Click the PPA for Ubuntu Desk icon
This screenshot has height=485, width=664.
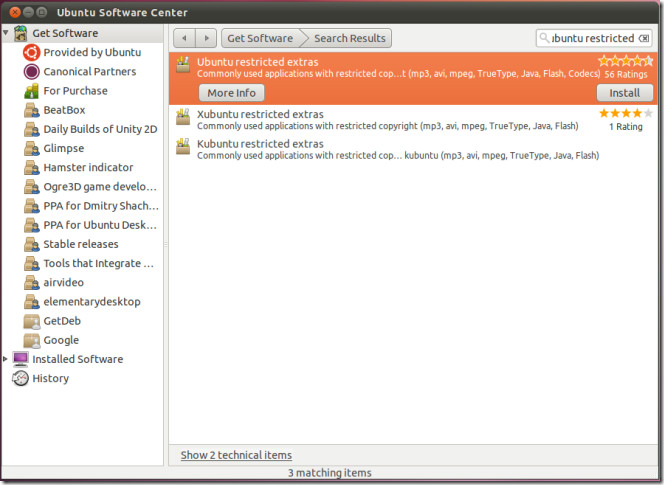31,225
